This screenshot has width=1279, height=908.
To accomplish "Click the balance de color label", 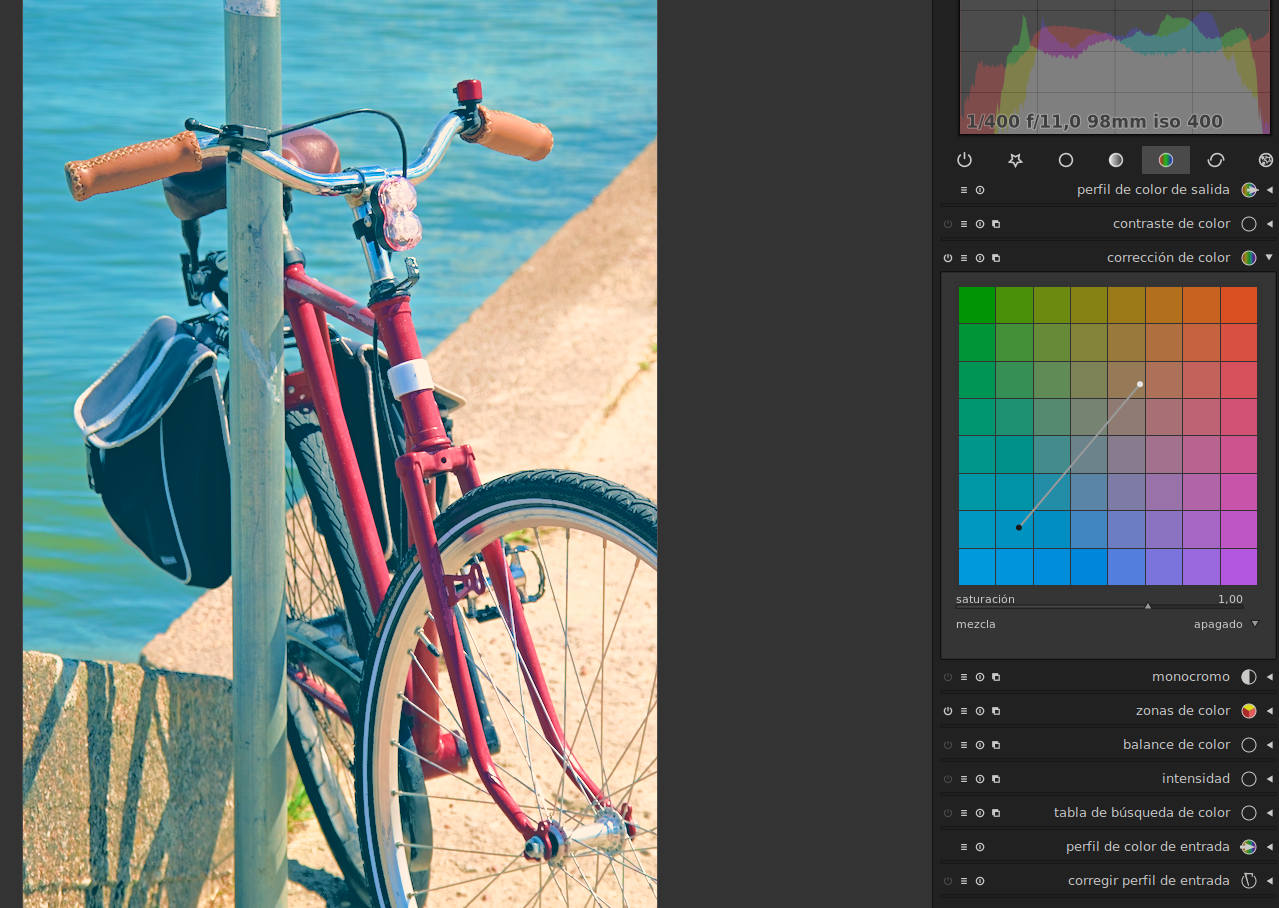I will point(1176,745).
